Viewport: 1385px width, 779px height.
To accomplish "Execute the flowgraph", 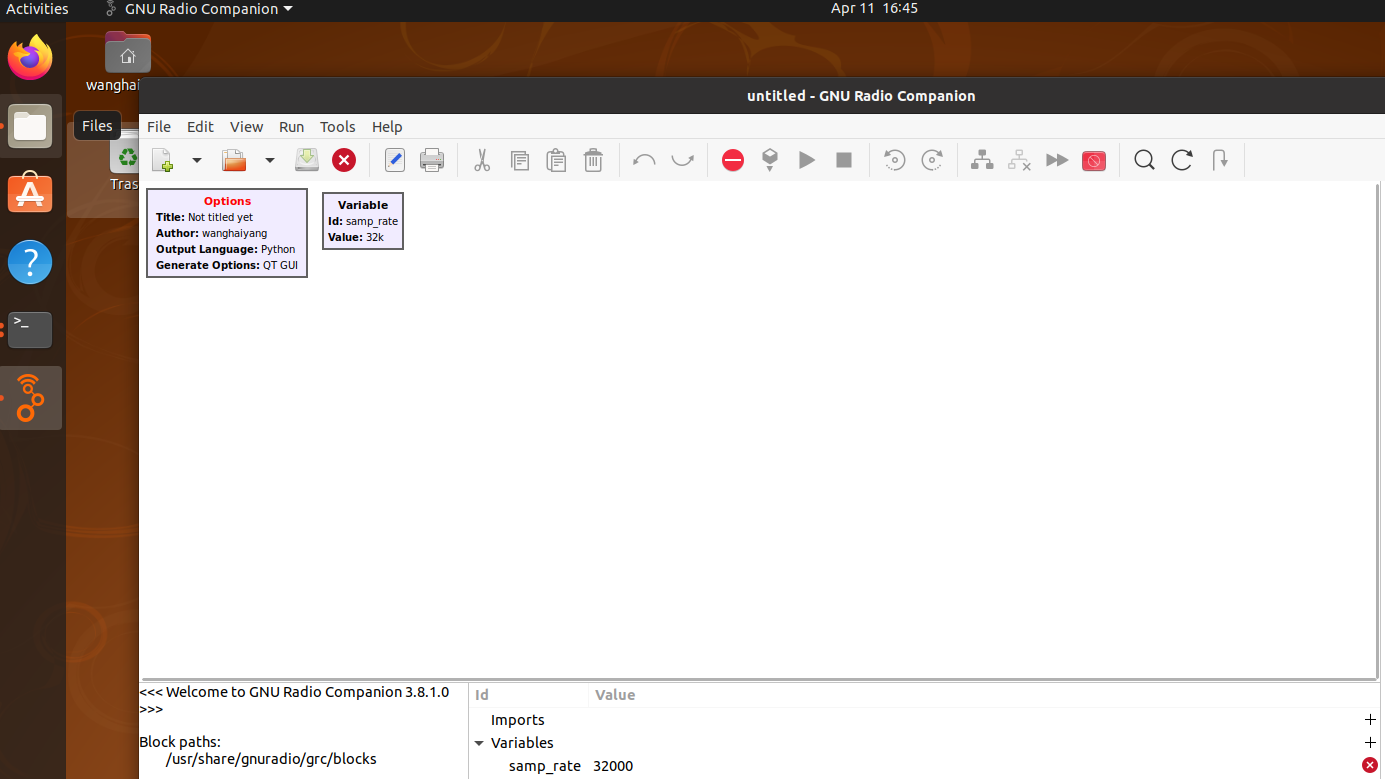I will coord(807,160).
